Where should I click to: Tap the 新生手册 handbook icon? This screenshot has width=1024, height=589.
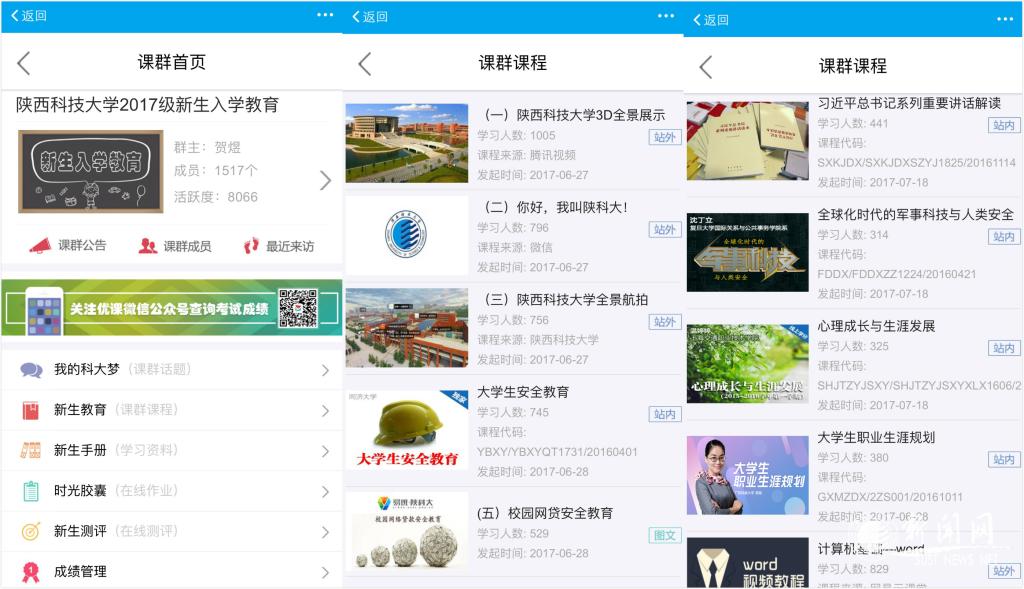click(31, 450)
